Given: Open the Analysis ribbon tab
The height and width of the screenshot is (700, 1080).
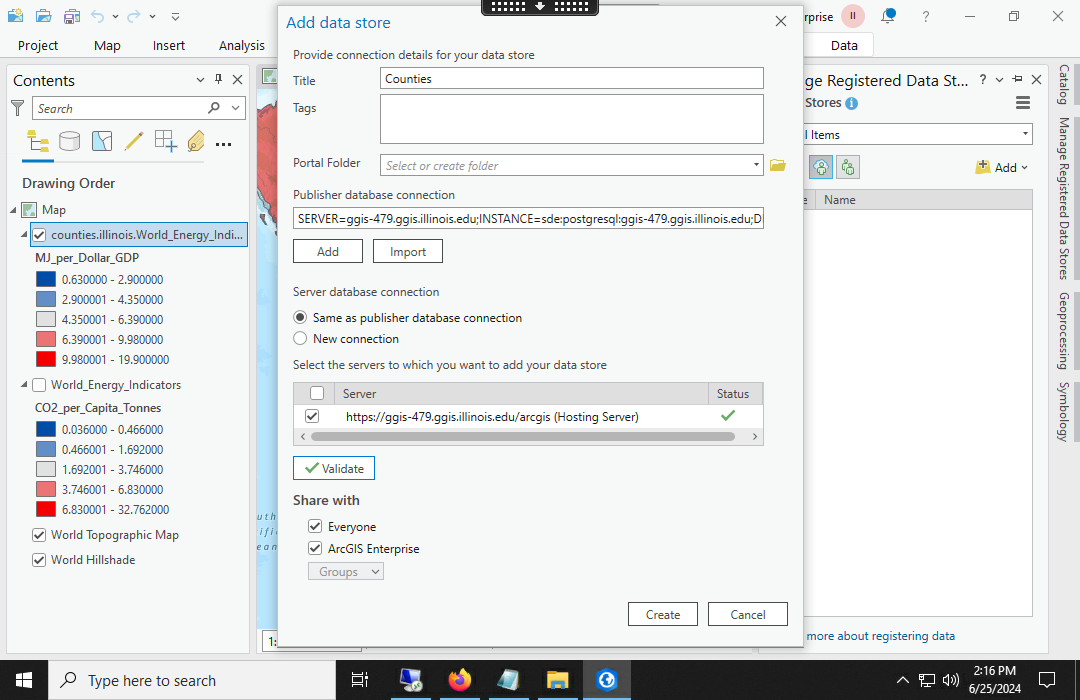Looking at the screenshot, I should [x=241, y=45].
